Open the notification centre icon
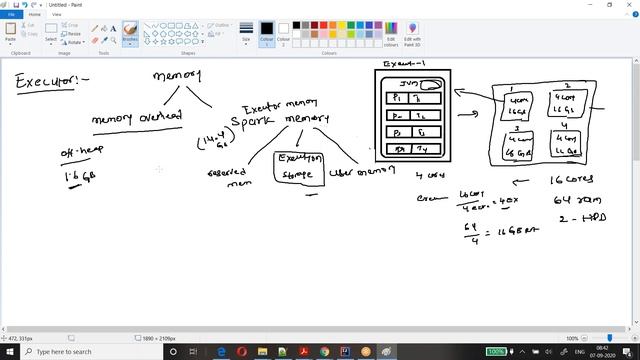 click(x=627, y=351)
